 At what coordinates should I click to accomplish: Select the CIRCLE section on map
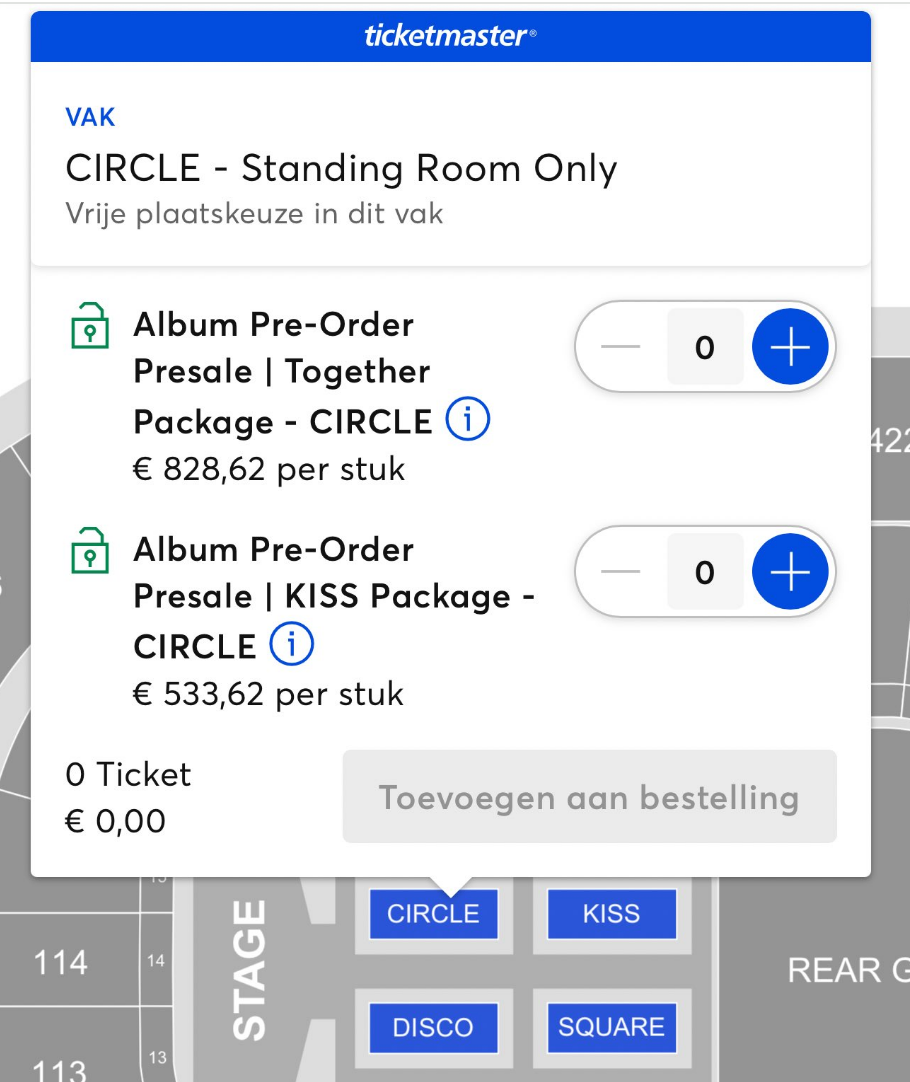point(433,914)
